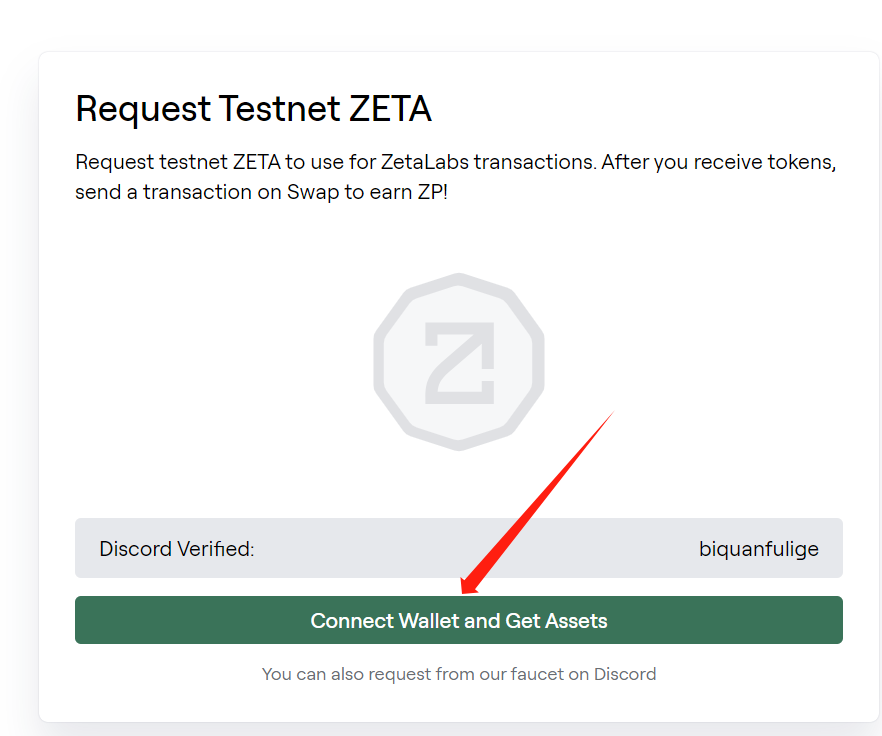Click the "Request Testnet ZETA" heading

pos(254,109)
